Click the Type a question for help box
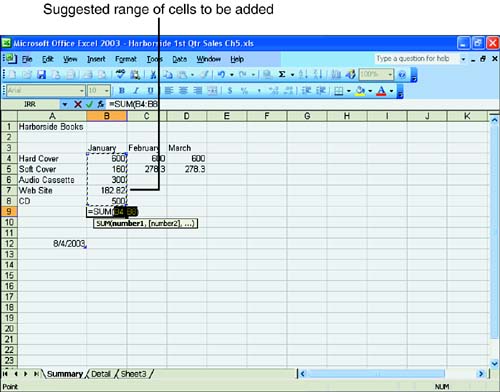Screen dimensions: 500x392 [x=417, y=59]
